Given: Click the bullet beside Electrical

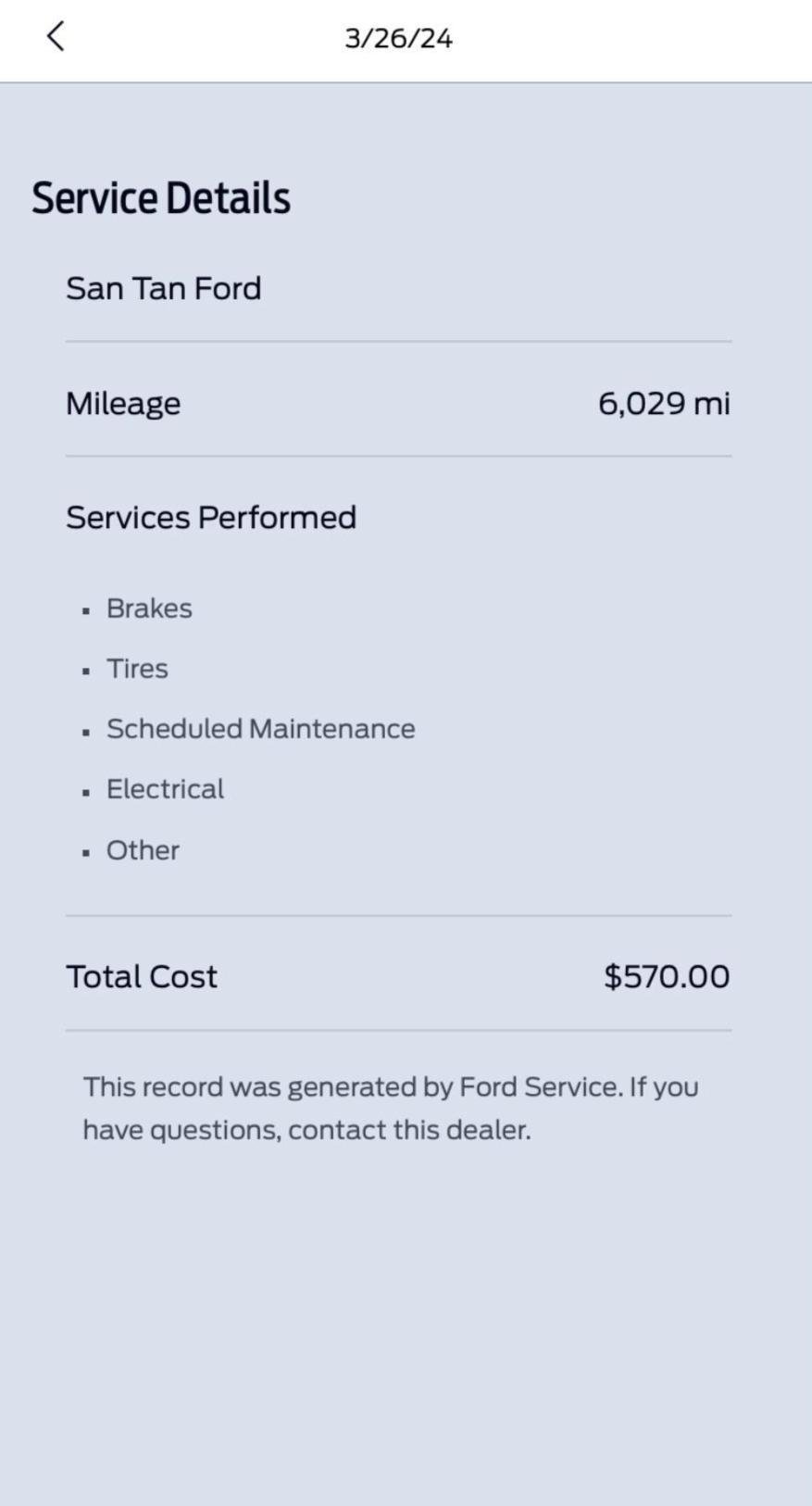Looking at the screenshot, I should point(86,792).
